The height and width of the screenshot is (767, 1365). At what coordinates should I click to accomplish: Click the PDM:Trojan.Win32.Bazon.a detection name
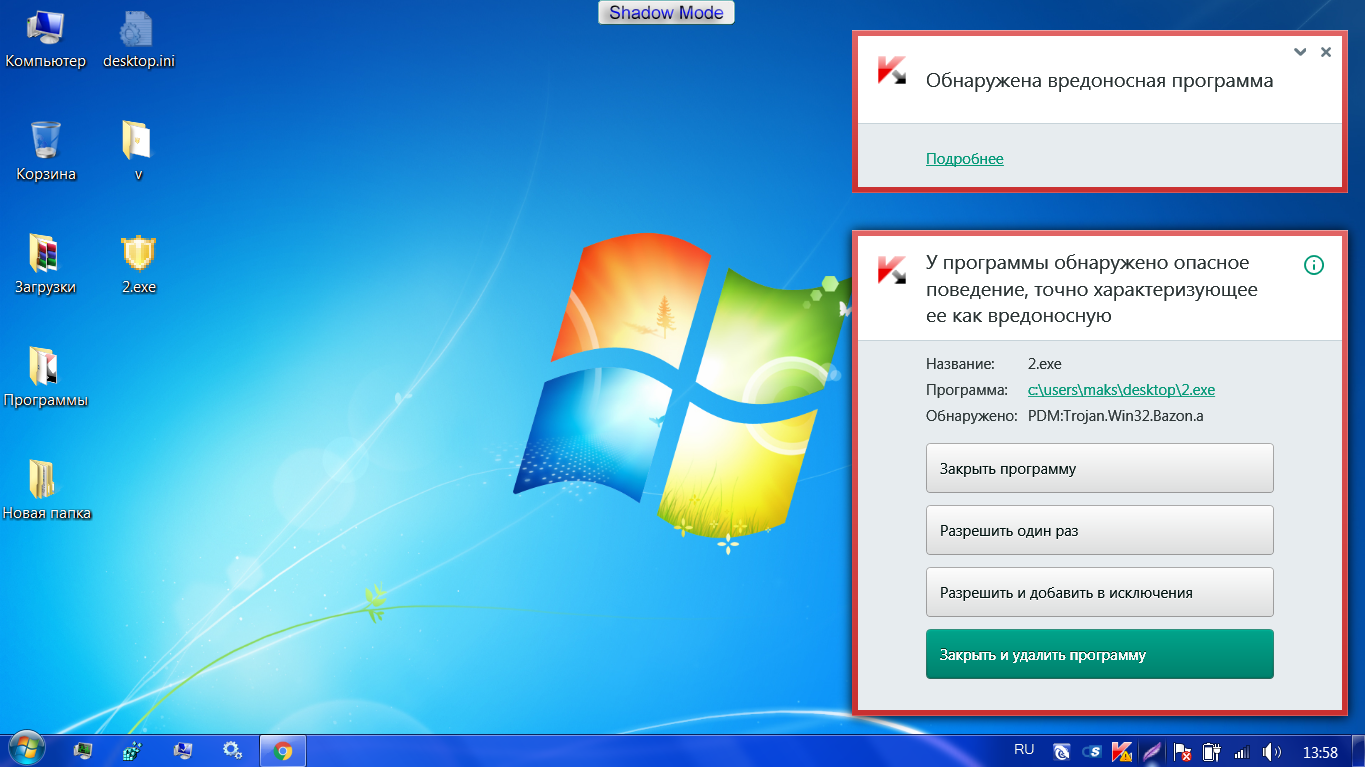(x=1115, y=416)
